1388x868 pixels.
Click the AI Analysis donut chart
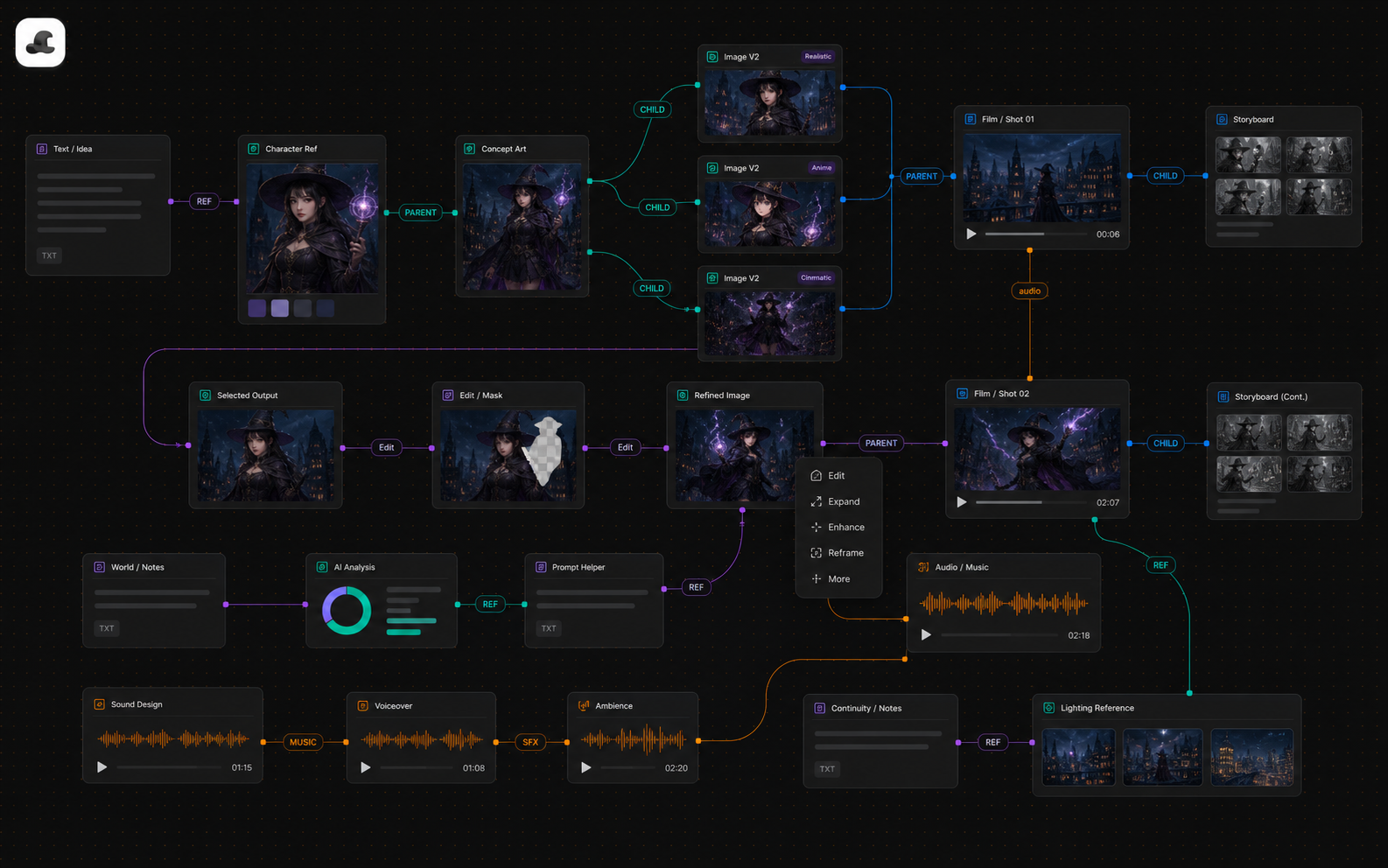click(x=347, y=610)
